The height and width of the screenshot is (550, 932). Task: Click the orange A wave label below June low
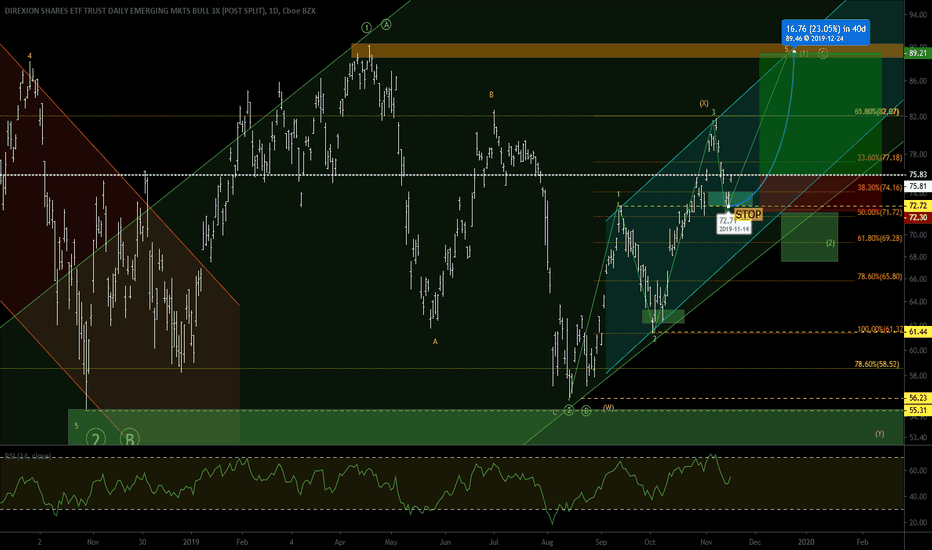click(435, 342)
